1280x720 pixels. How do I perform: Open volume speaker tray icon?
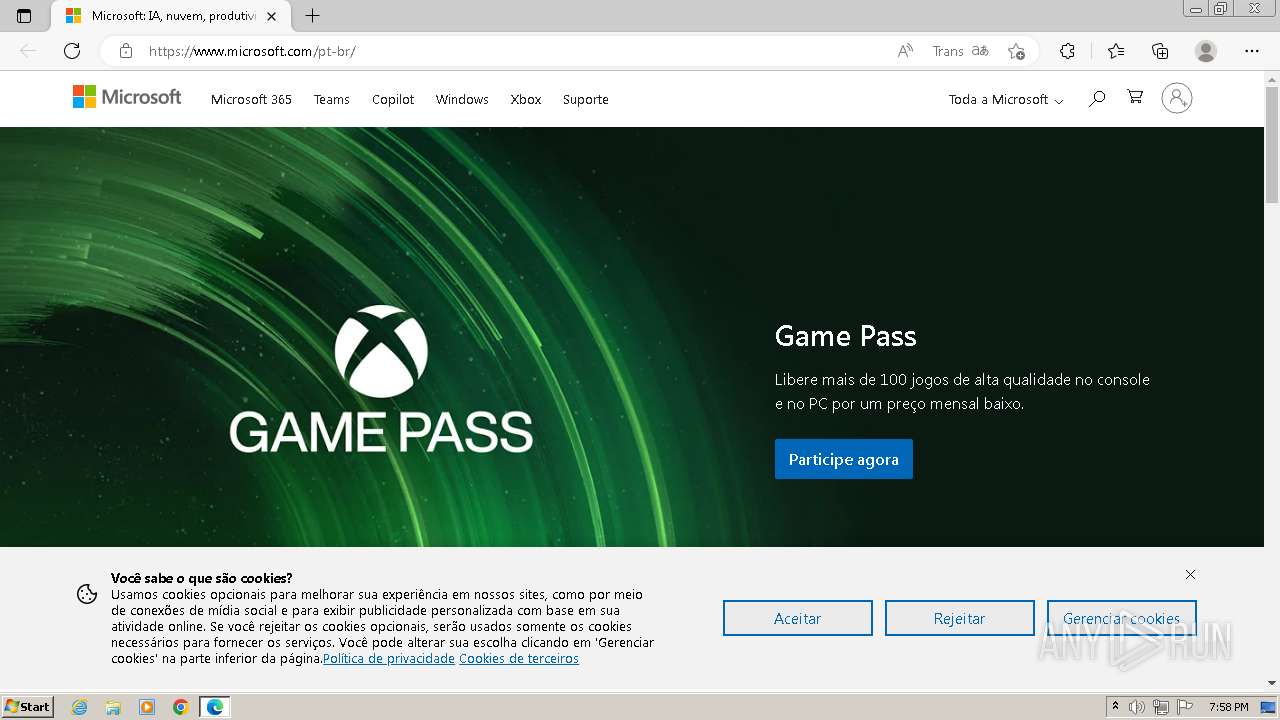click(x=1137, y=707)
